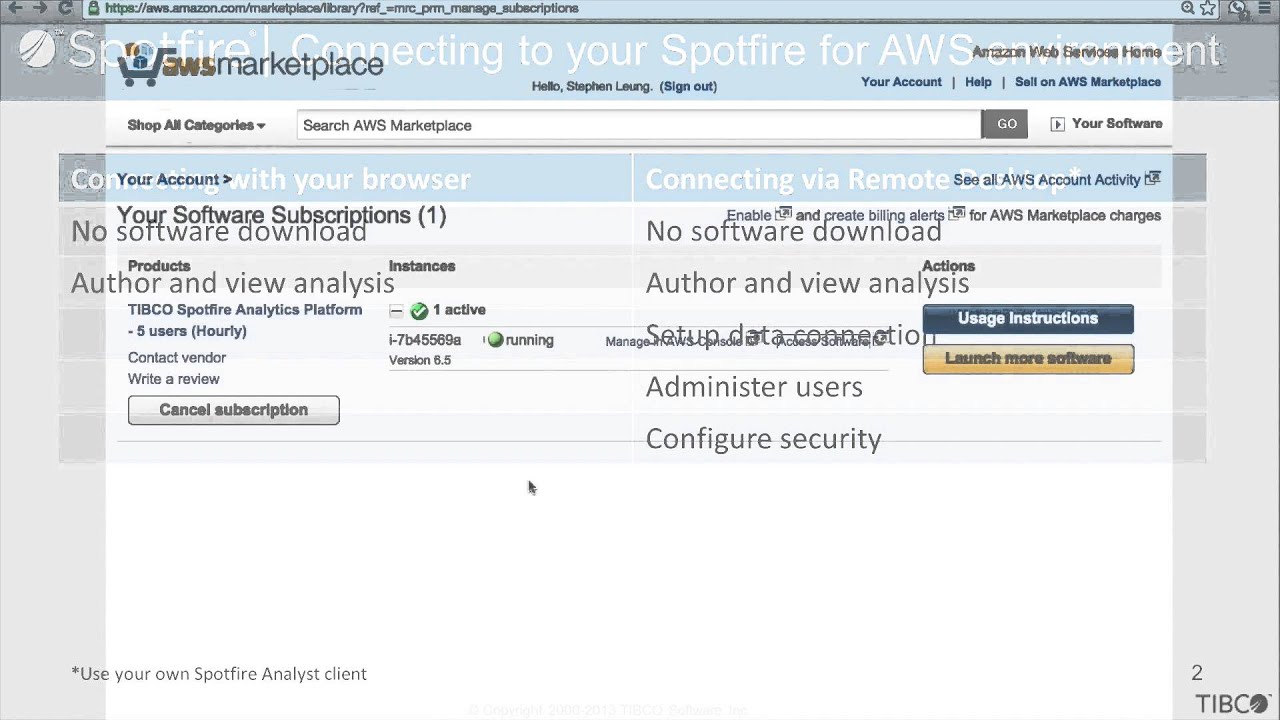Click create billing alerts link
The height and width of the screenshot is (720, 1280).
tap(884, 215)
